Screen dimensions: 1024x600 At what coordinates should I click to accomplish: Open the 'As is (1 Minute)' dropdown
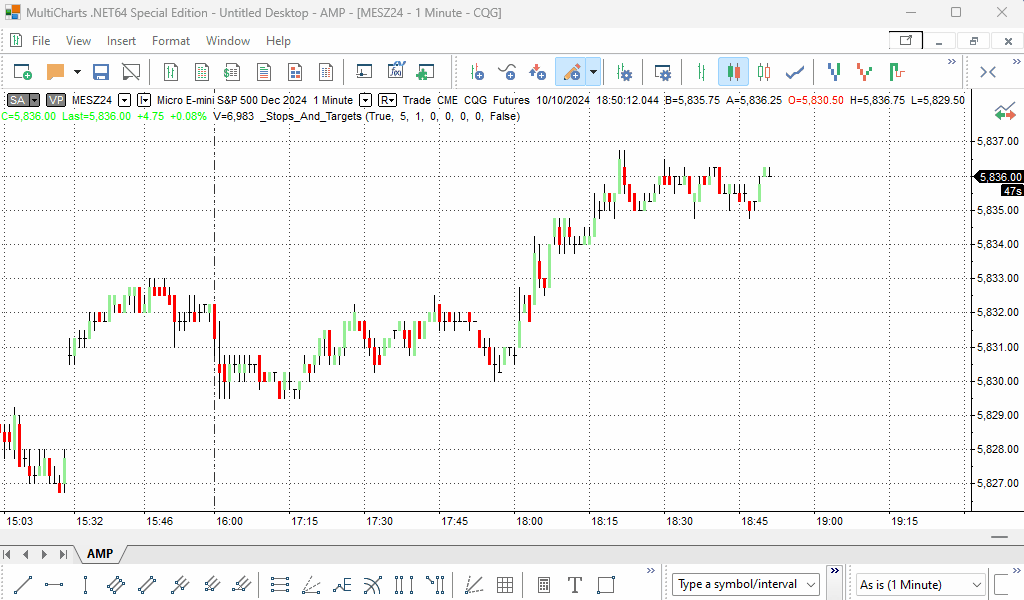(x=974, y=585)
